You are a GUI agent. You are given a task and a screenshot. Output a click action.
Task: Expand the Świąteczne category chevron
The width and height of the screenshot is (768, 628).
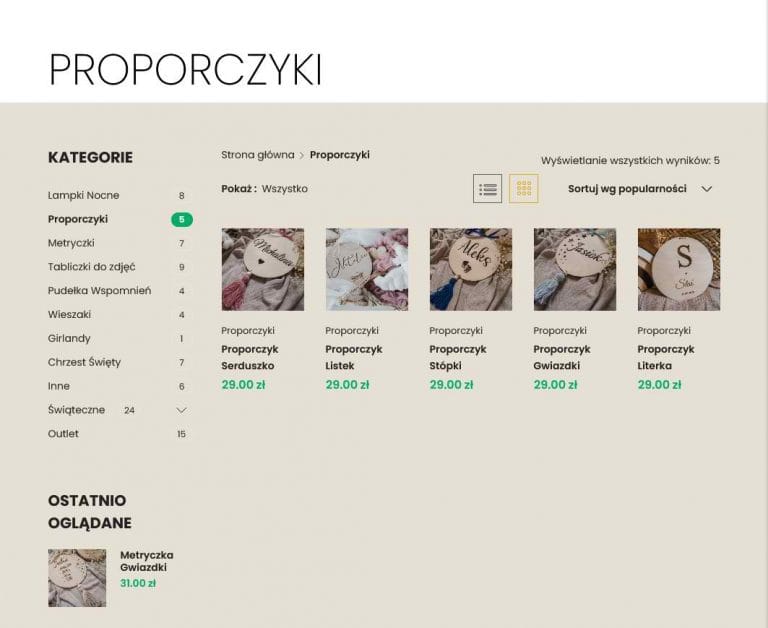coord(181,410)
